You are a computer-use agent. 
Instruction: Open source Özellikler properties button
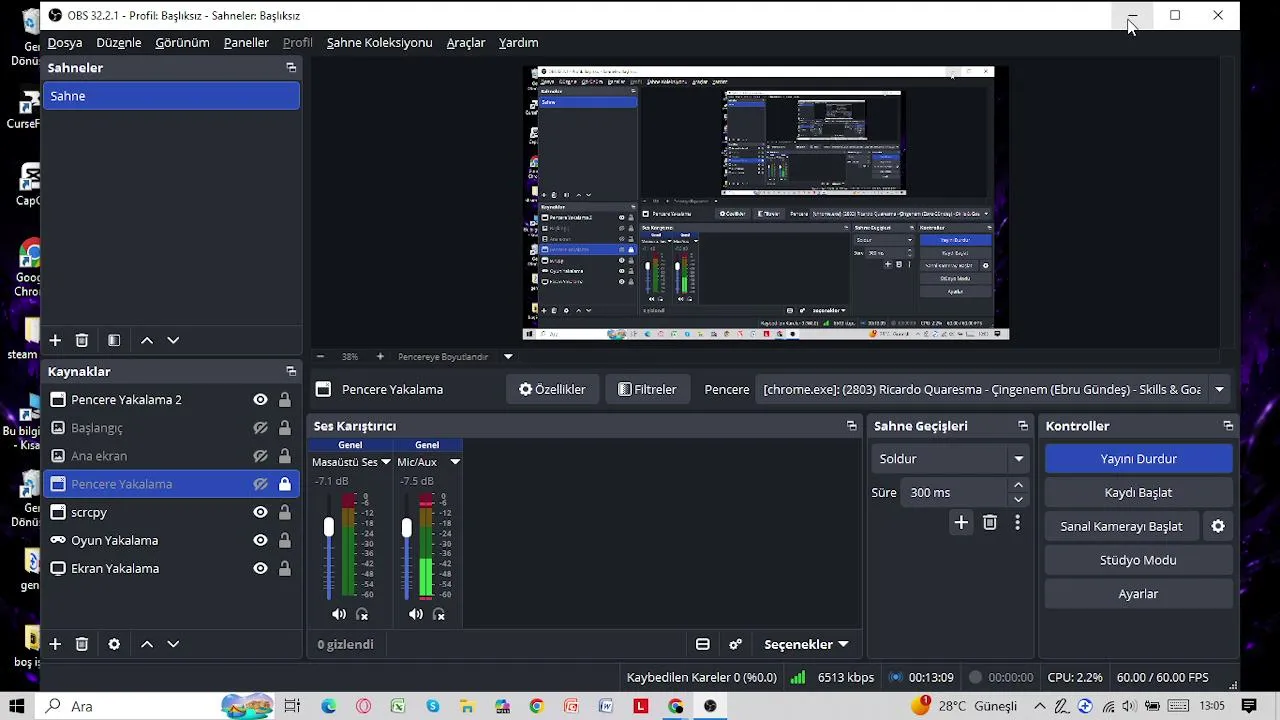click(x=552, y=389)
